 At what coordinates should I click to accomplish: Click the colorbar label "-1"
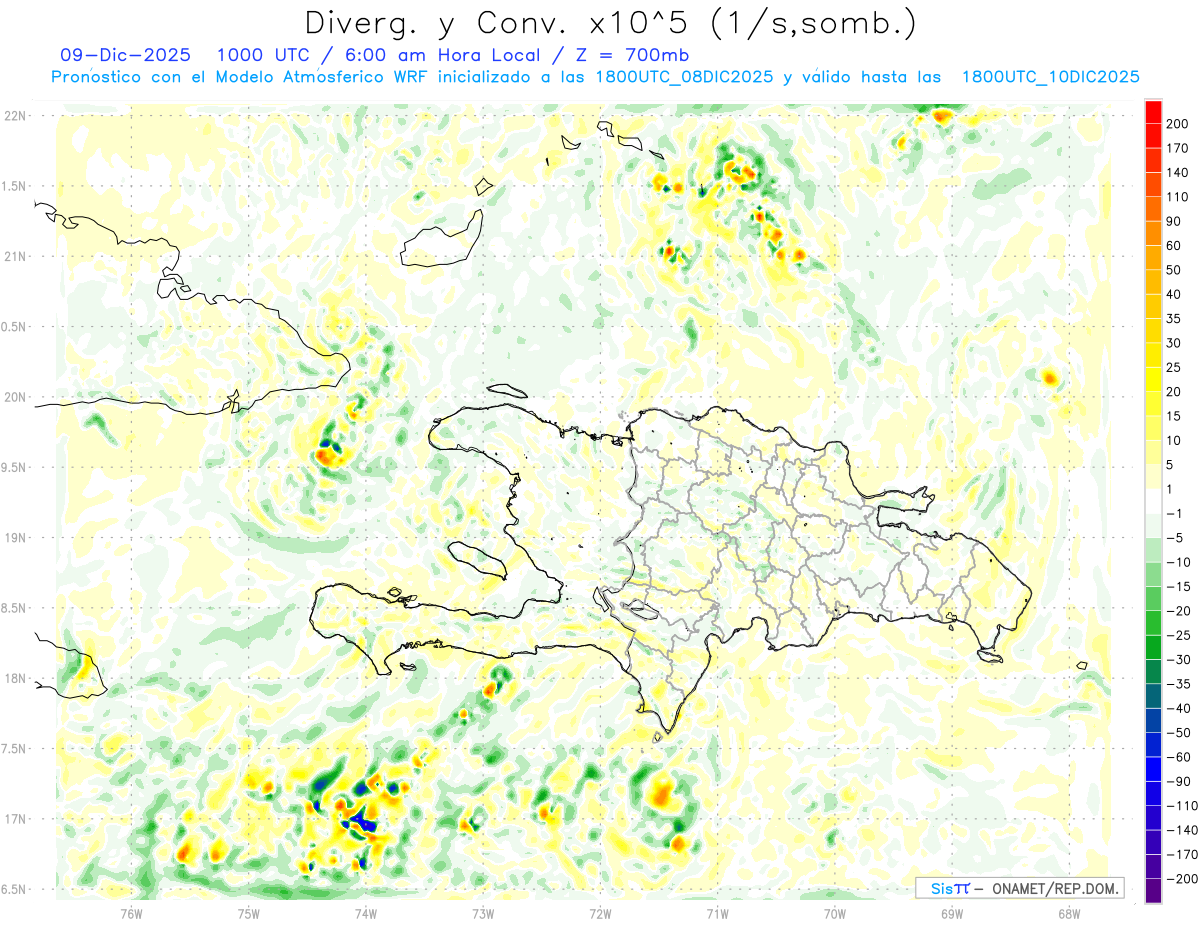click(x=1174, y=513)
